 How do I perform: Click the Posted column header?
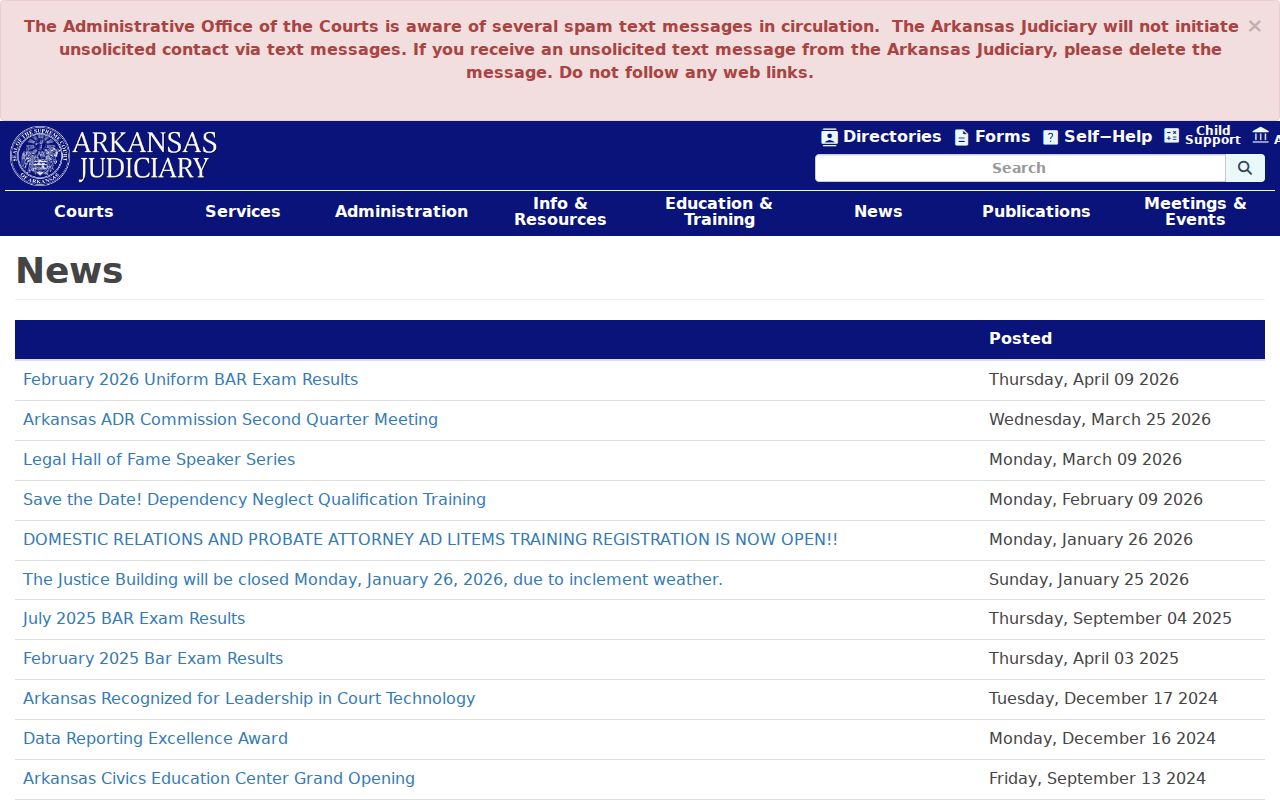(1020, 338)
